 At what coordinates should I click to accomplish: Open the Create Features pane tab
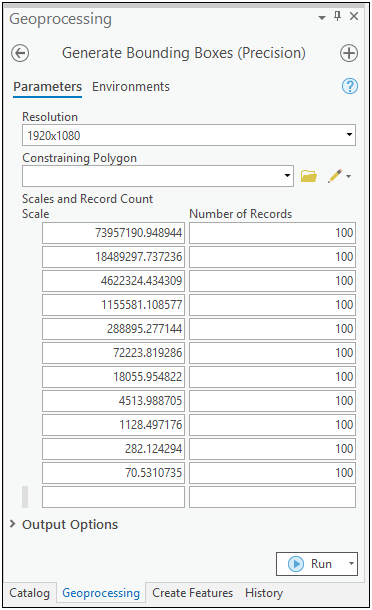pos(192,593)
